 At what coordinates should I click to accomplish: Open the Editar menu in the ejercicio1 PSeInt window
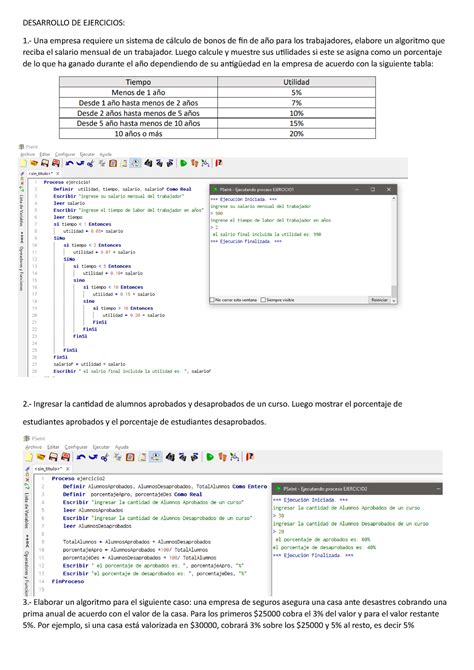click(45, 154)
